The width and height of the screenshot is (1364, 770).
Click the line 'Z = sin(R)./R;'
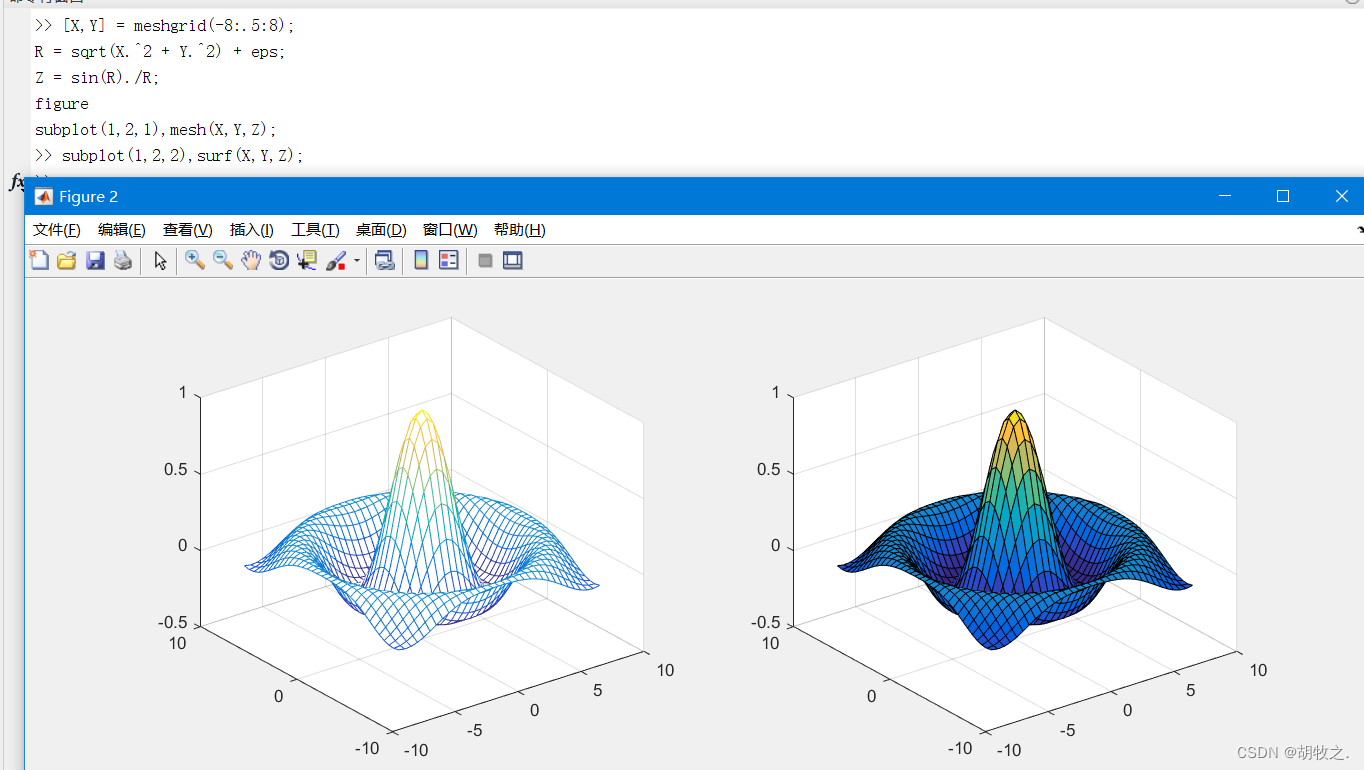click(x=97, y=77)
